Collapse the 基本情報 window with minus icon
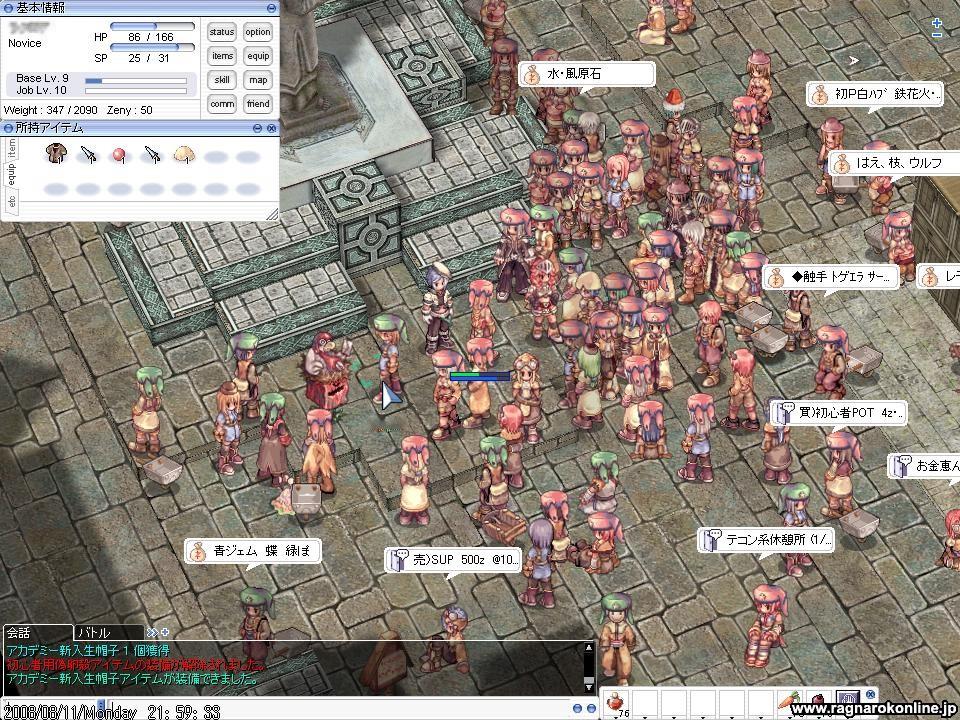This screenshot has height=720, width=960. pyautogui.click(x=271, y=8)
